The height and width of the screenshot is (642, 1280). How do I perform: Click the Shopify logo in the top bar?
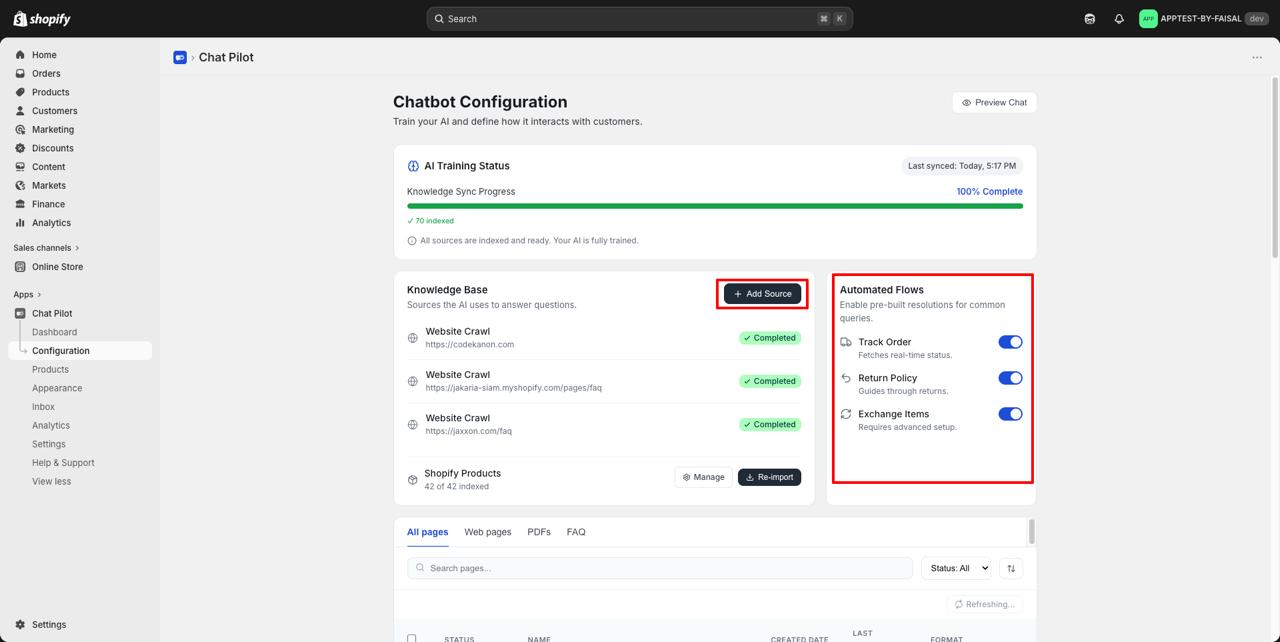click(42, 19)
